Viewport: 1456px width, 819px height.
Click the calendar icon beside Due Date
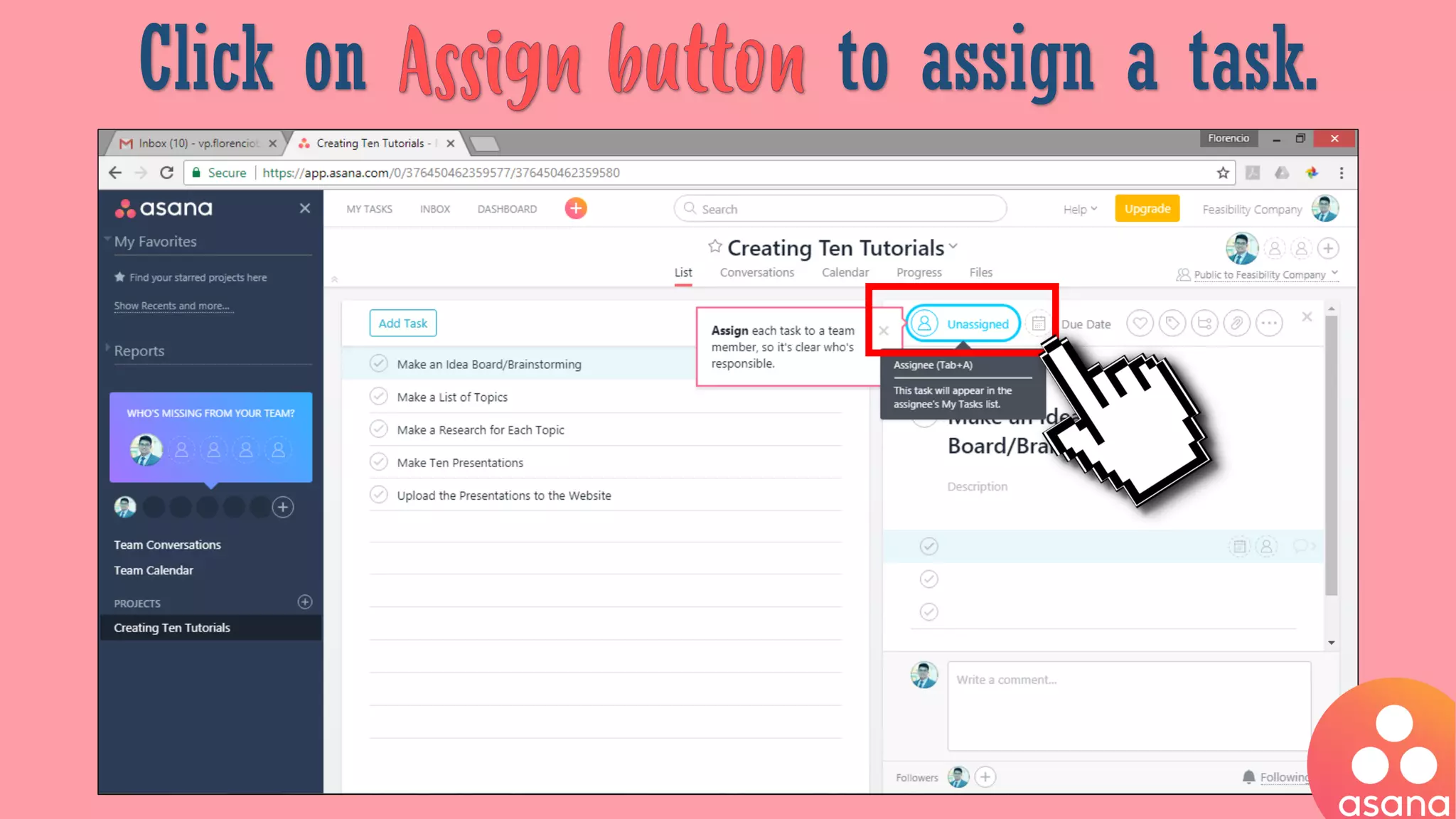pyautogui.click(x=1039, y=323)
